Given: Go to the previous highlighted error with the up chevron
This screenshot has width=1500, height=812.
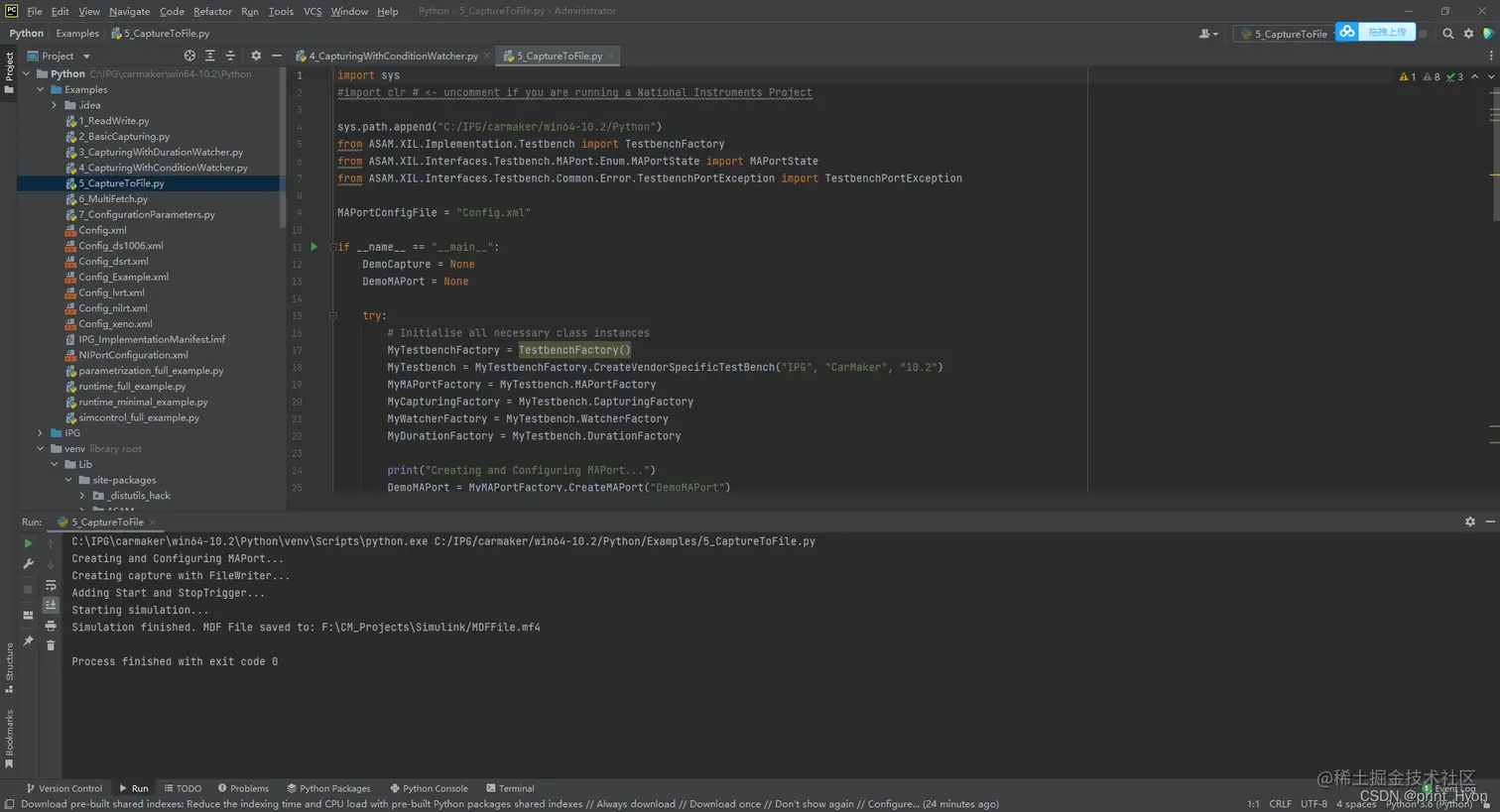Looking at the screenshot, I should [x=1475, y=76].
